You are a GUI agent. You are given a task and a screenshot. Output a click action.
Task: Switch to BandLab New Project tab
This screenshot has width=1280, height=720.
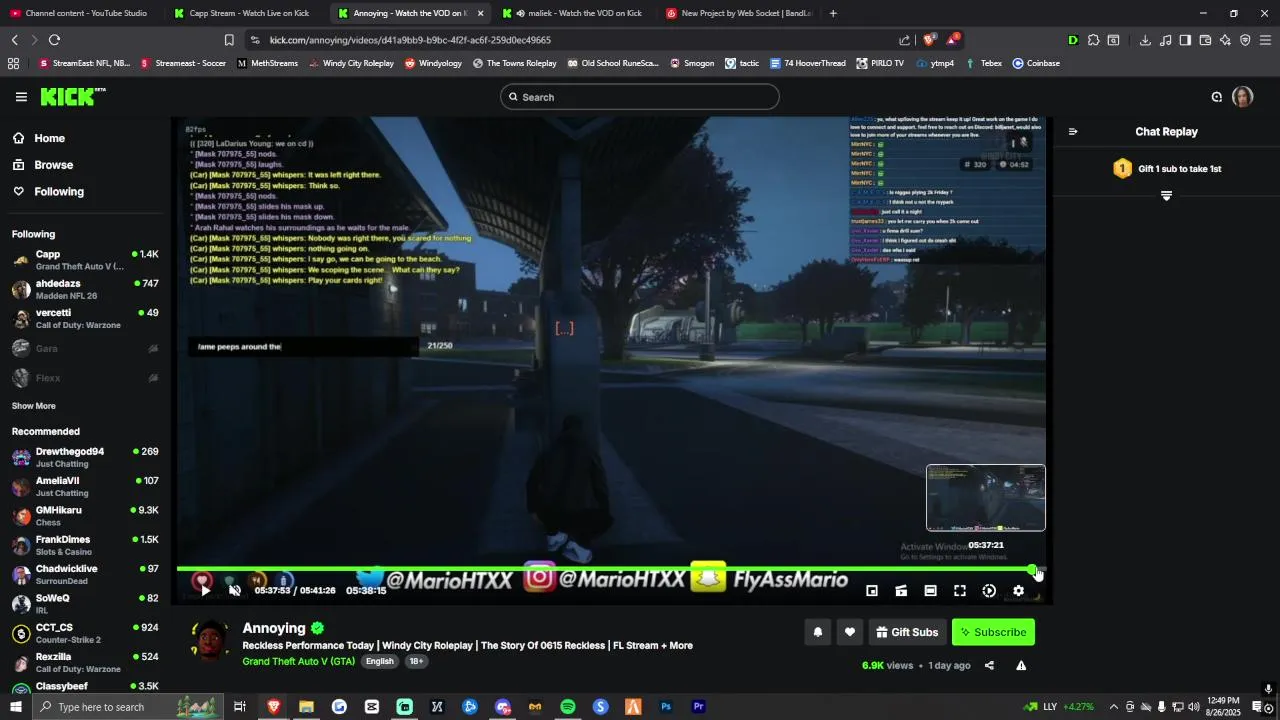click(740, 13)
